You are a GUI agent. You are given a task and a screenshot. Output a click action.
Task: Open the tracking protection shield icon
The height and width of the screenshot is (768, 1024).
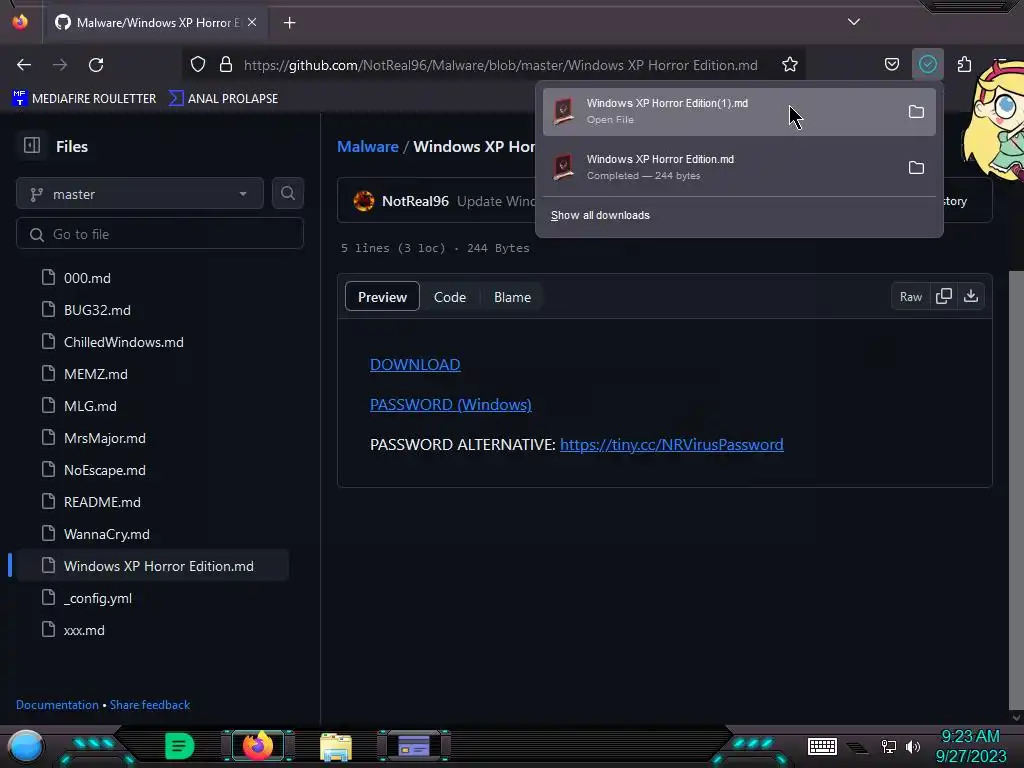pos(198,65)
